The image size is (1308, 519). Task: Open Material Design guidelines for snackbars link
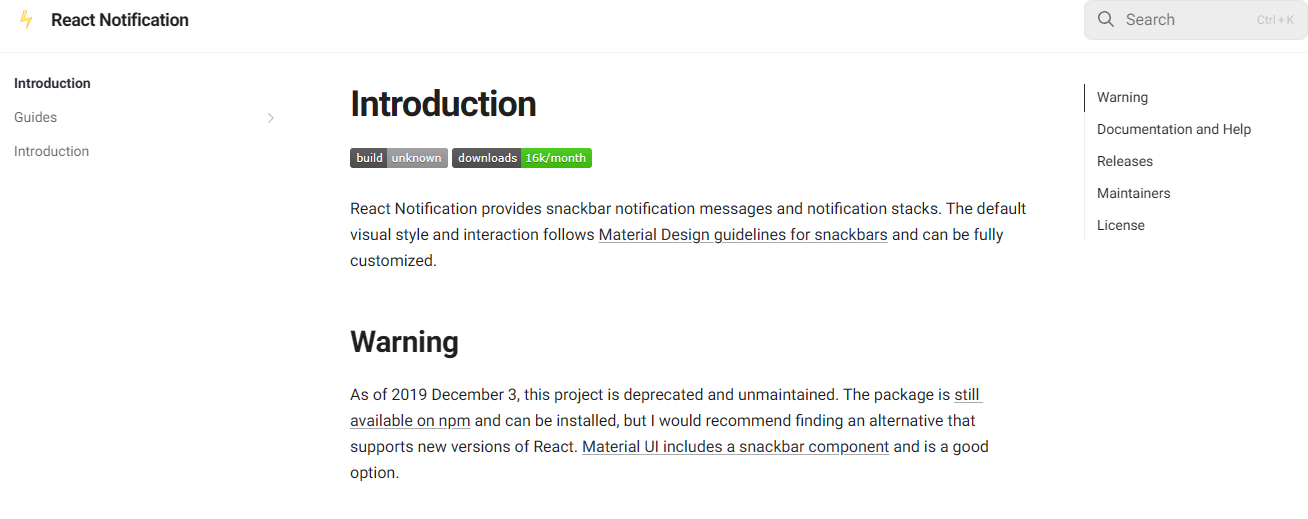(743, 235)
